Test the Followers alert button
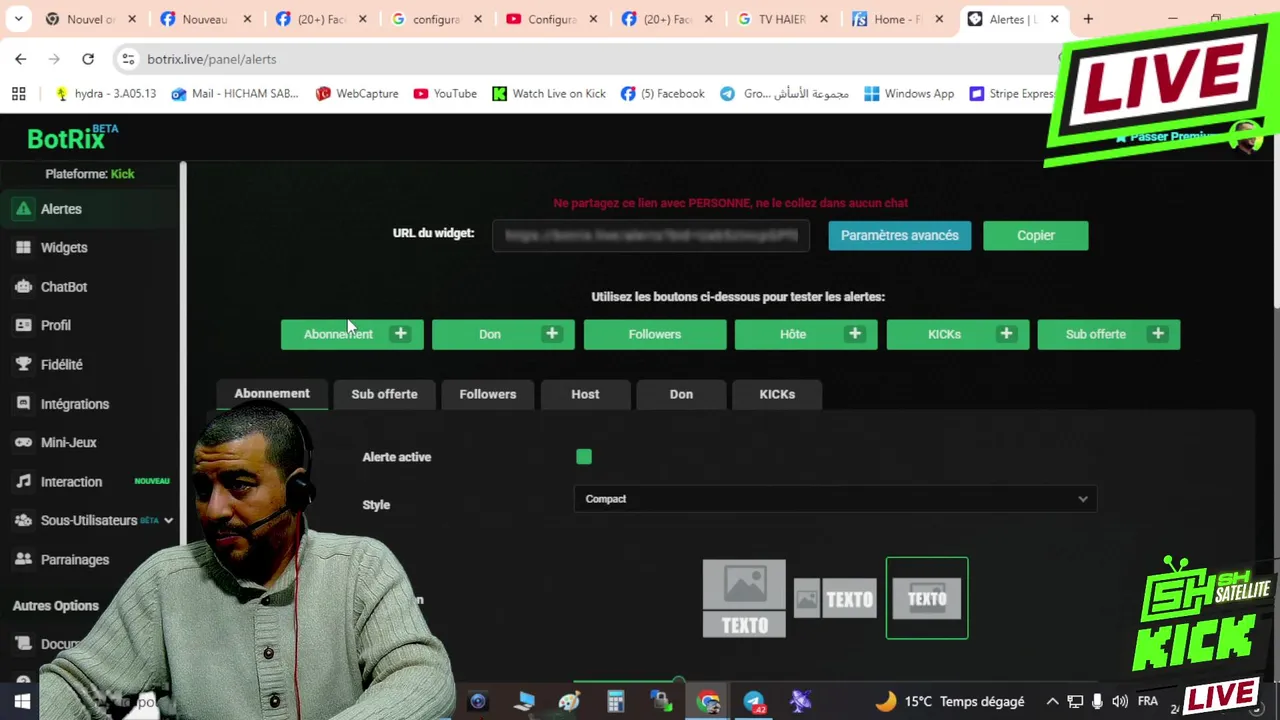 pos(655,334)
